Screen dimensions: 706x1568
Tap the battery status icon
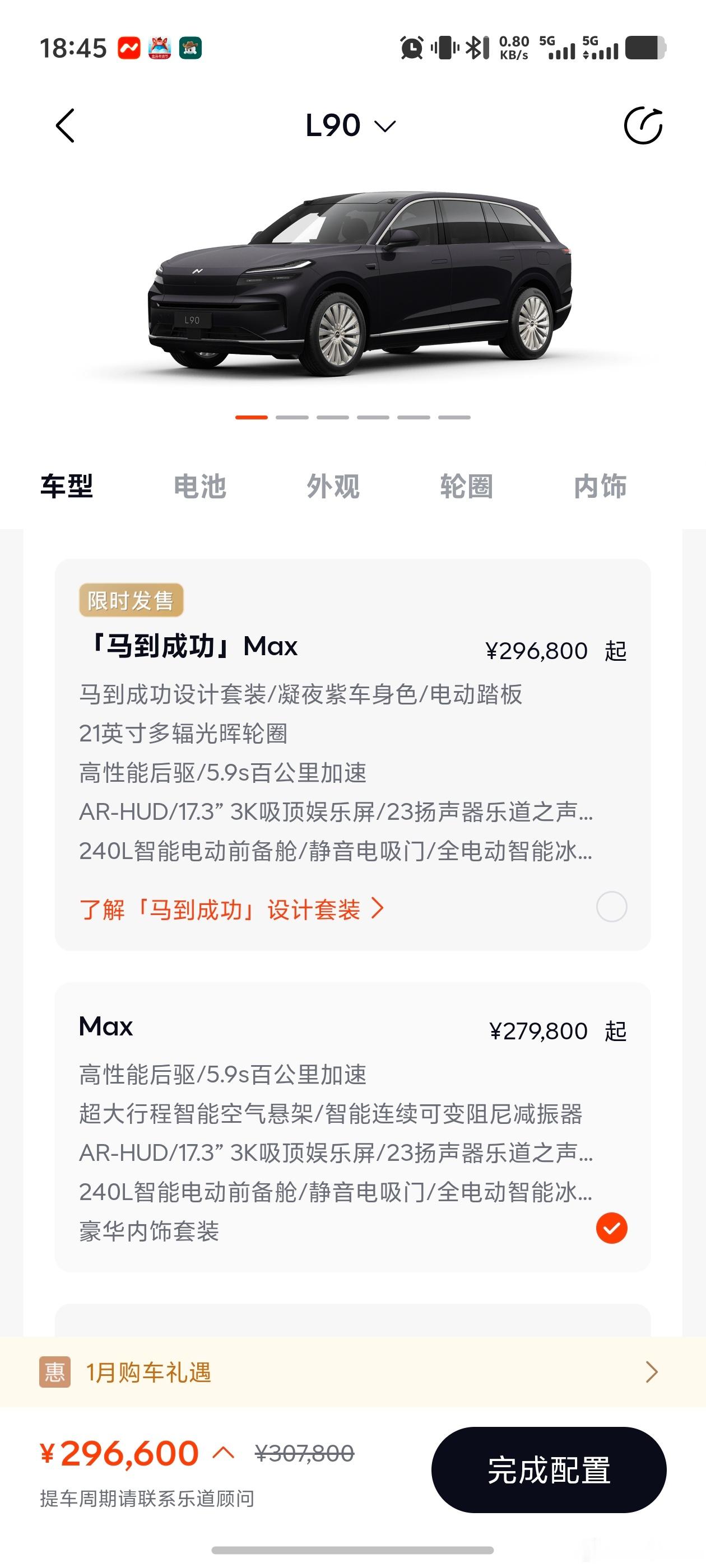pyautogui.click(x=645, y=48)
